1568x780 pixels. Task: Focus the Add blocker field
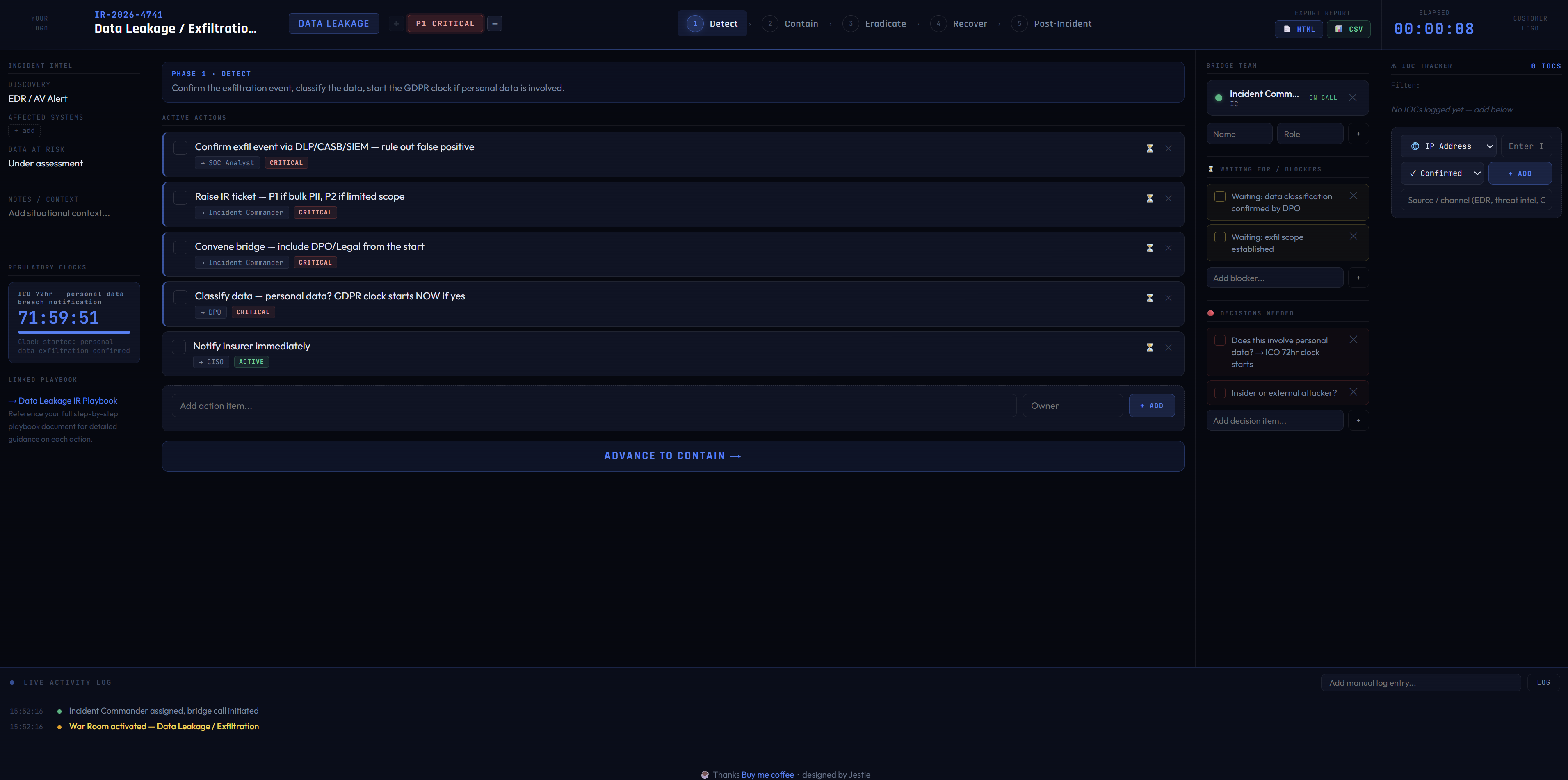1275,278
